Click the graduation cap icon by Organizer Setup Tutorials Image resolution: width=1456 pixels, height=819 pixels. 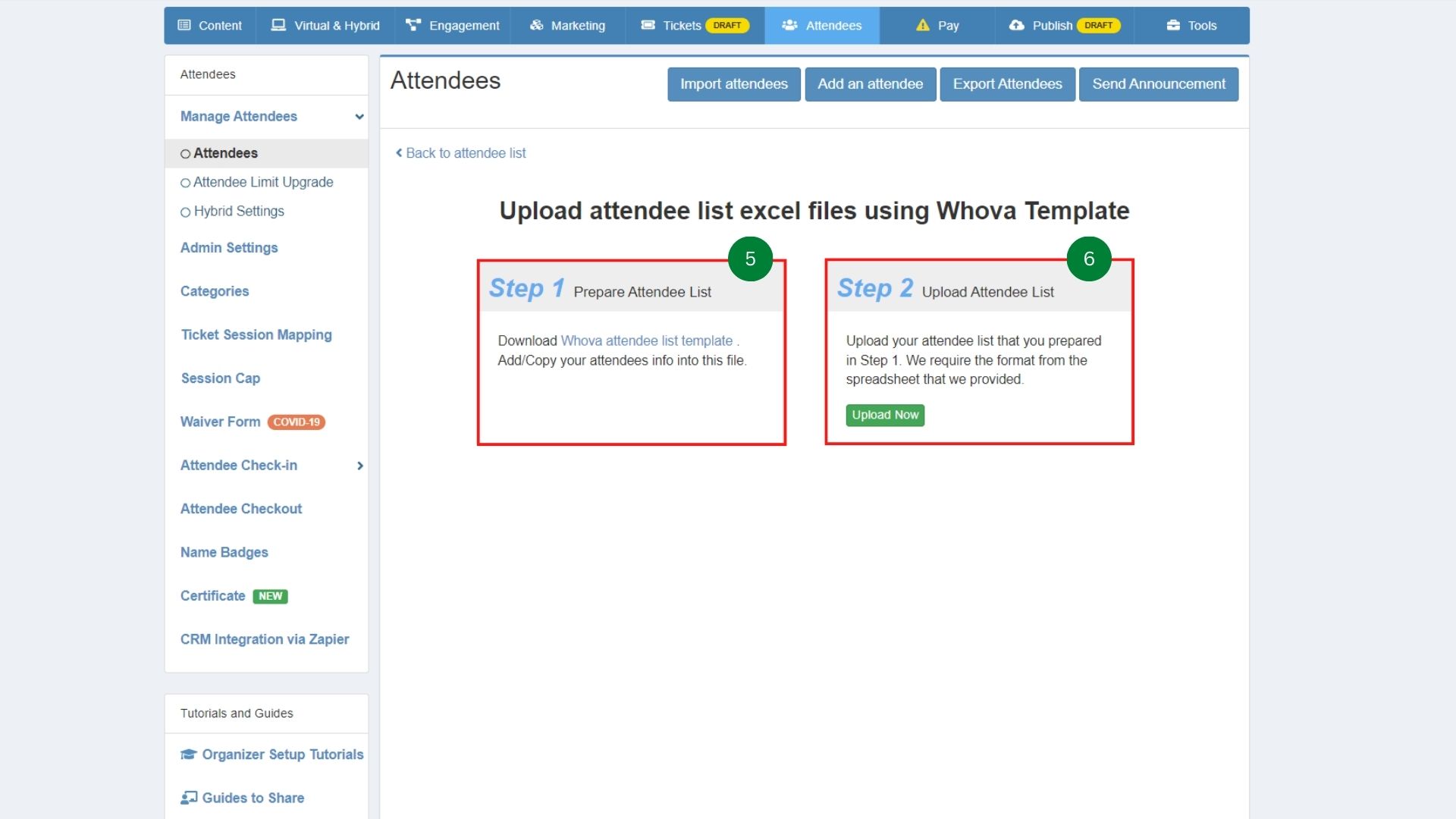pyautogui.click(x=188, y=755)
